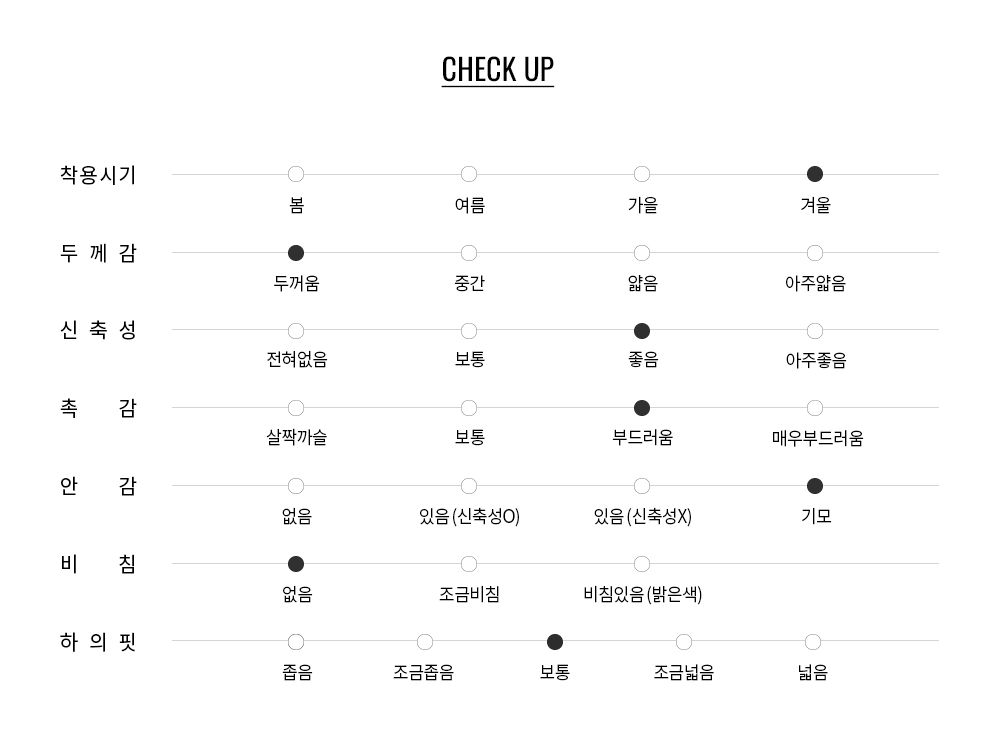Choose 매우부드러움 circle in 촉감 row
This screenshot has height=731, width=1000.
coord(815,408)
